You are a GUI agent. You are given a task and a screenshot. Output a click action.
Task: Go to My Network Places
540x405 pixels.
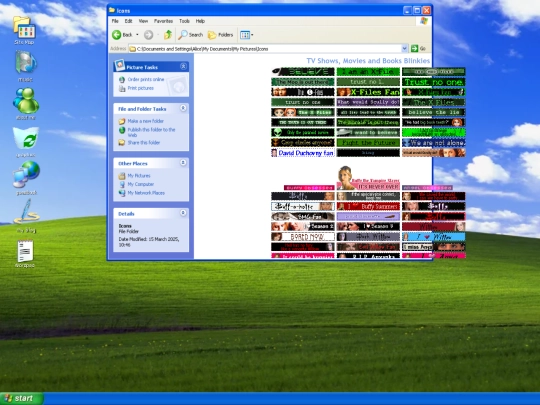[146, 193]
